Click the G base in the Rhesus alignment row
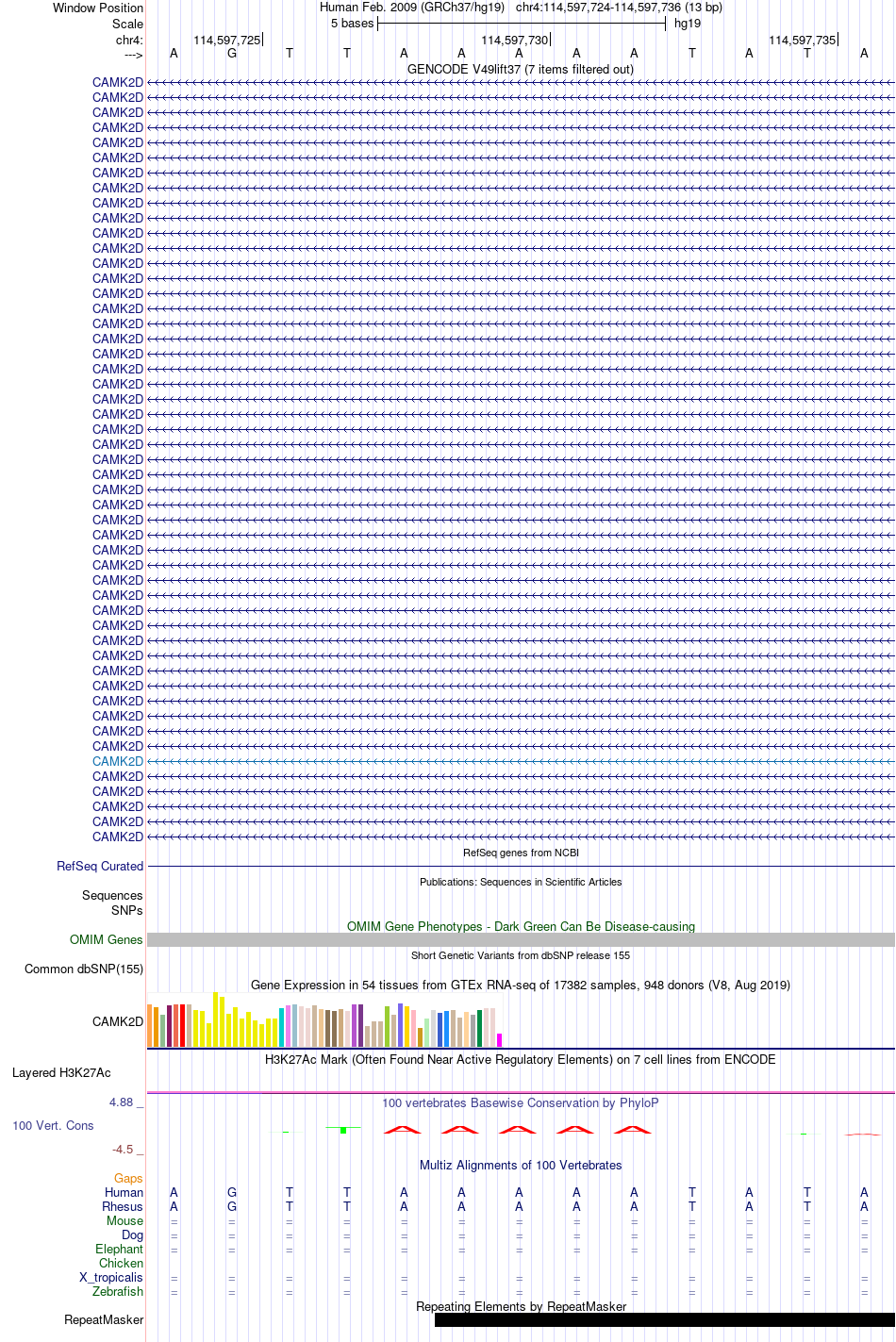896x1342 pixels. point(232,1206)
